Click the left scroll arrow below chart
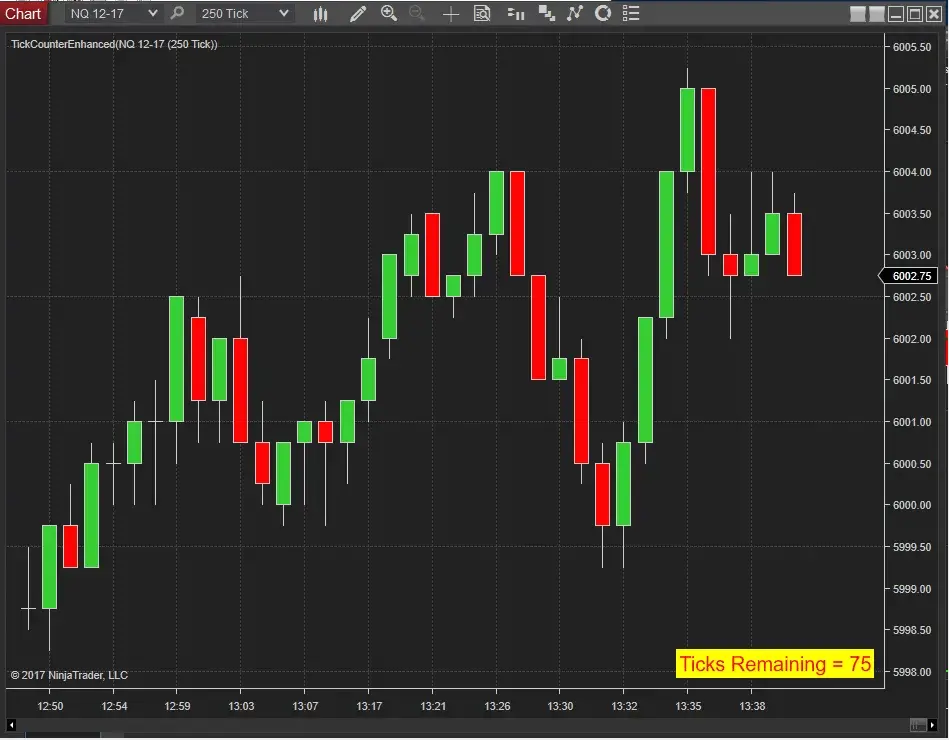This screenshot has width=949, height=740. tap(11, 725)
